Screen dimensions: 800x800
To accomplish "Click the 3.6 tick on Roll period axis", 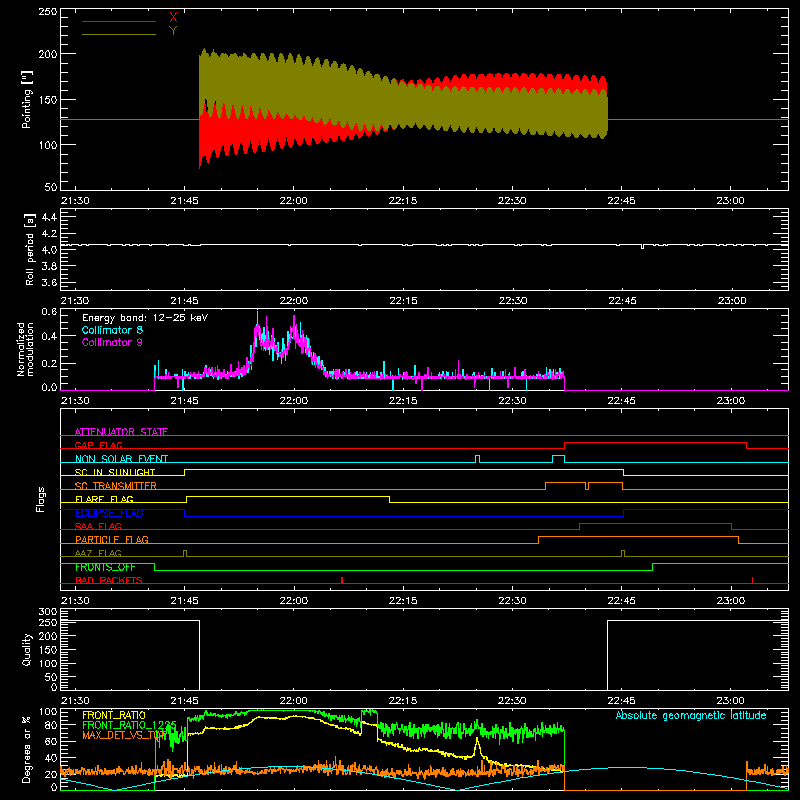I will tap(49, 282).
